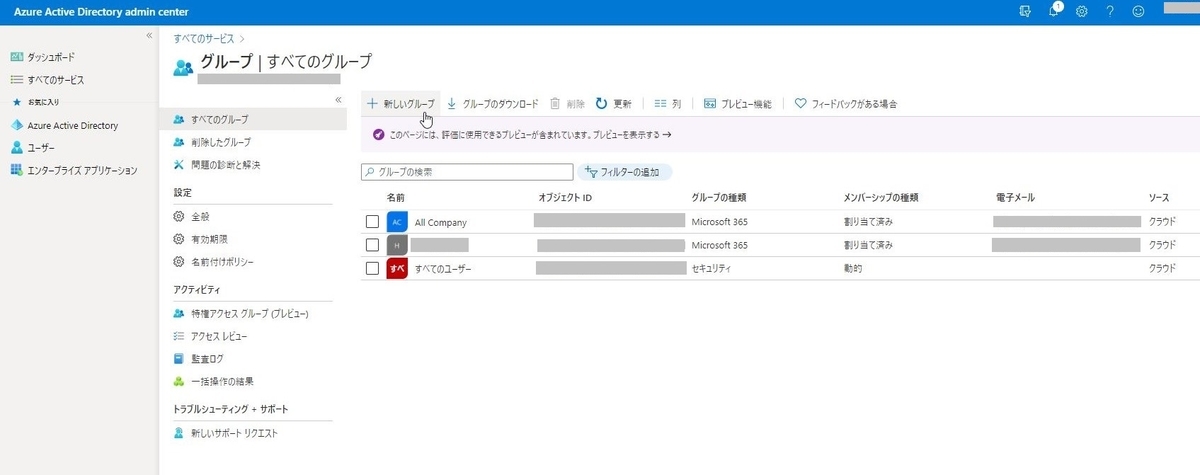Viewport: 1200px width, 475px height.
Task: Sort by the メンバーシップの種類 column header
Action: [x=881, y=197]
